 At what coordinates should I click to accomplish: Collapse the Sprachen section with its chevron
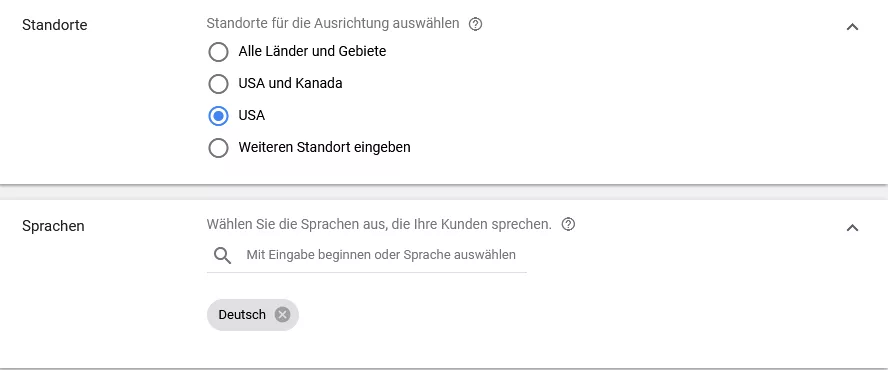852,228
